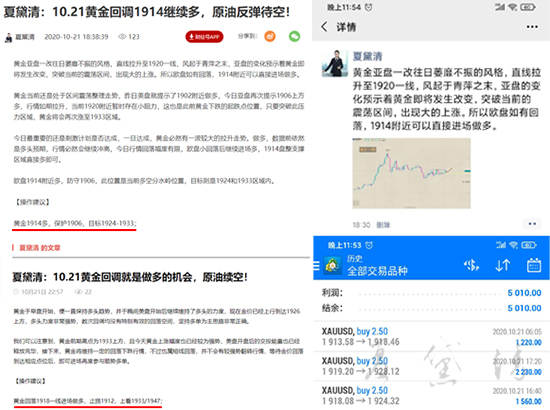
Task: Open the calendar date filter icon
Action: pyautogui.click(x=534, y=265)
